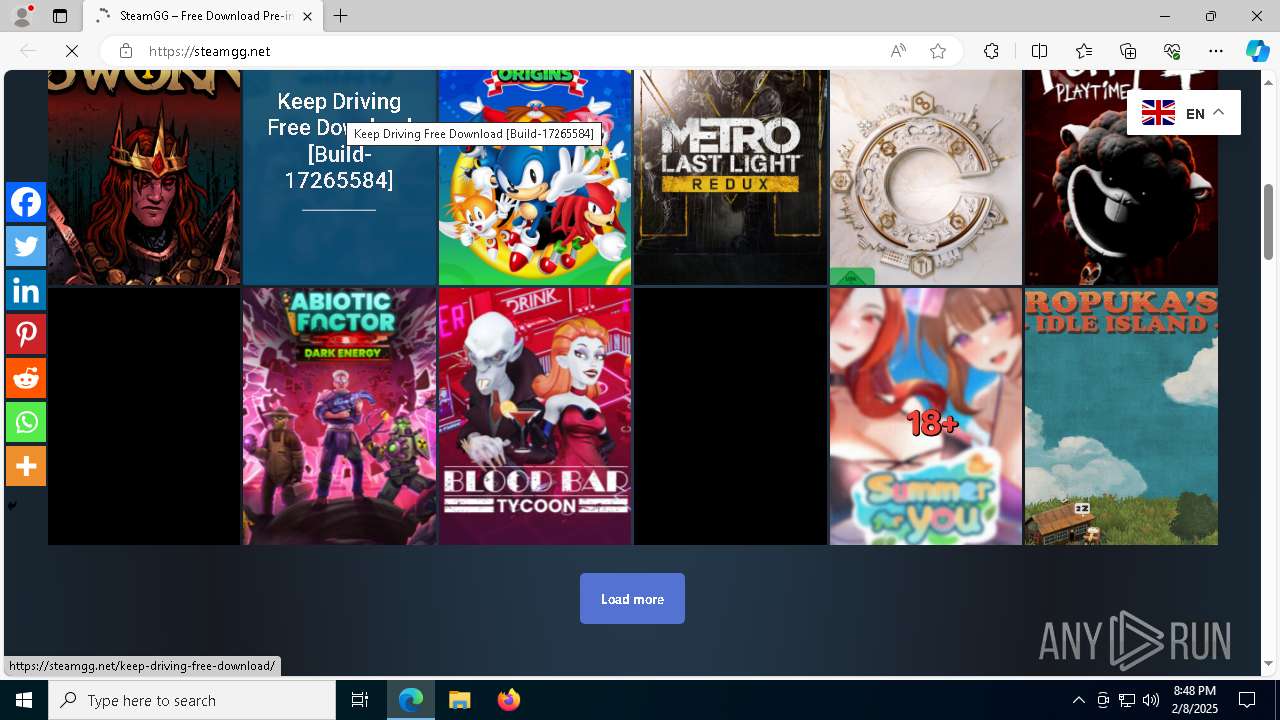The height and width of the screenshot is (720, 1280).
Task: Open Settings and more menu
Action: tap(1216, 51)
